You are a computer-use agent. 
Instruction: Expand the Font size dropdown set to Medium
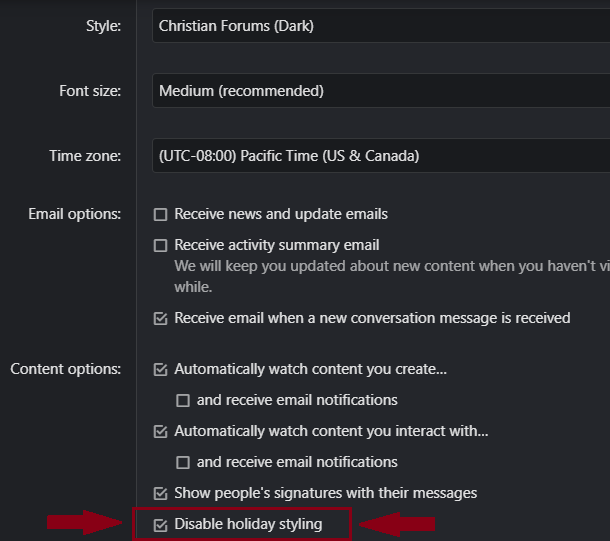click(380, 91)
